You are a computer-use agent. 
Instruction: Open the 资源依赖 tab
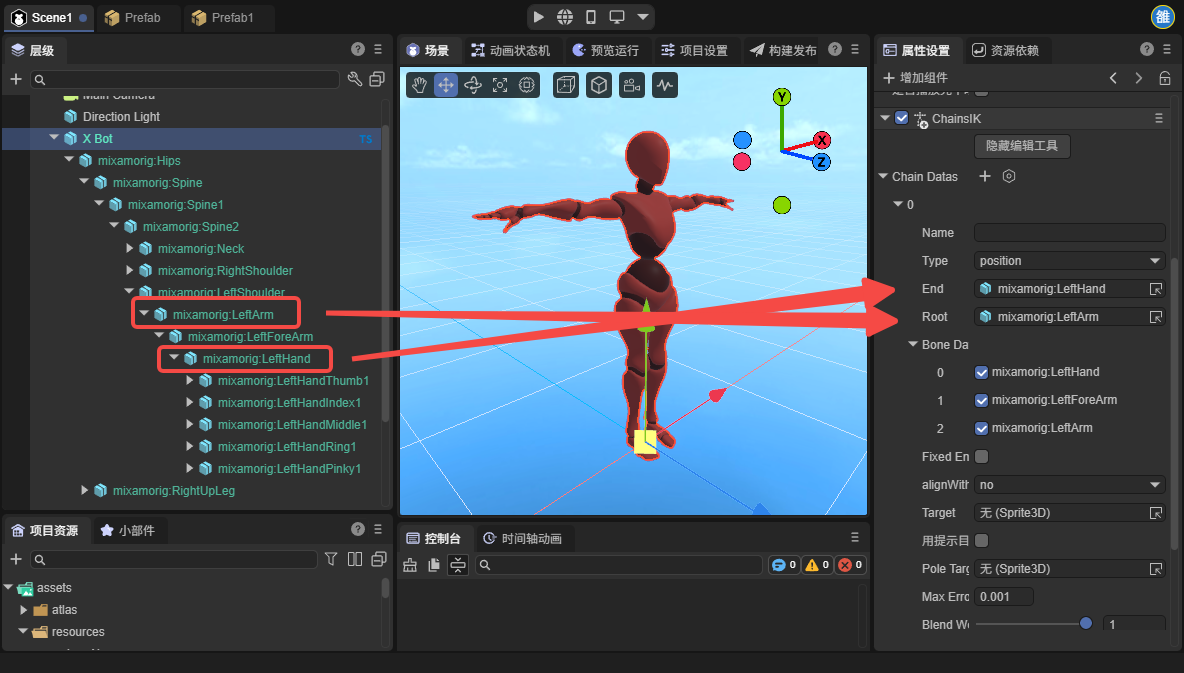tap(1005, 50)
